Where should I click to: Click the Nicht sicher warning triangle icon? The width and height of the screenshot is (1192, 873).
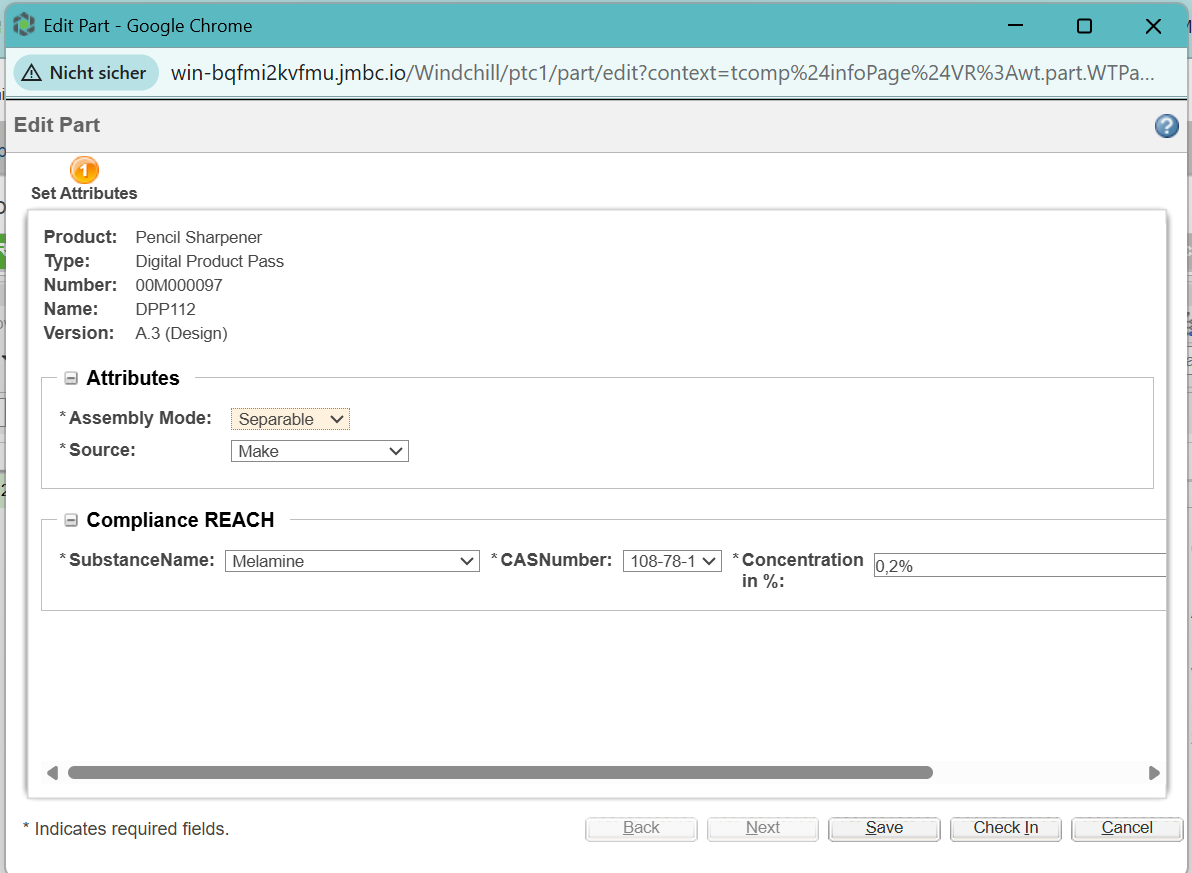coord(34,72)
